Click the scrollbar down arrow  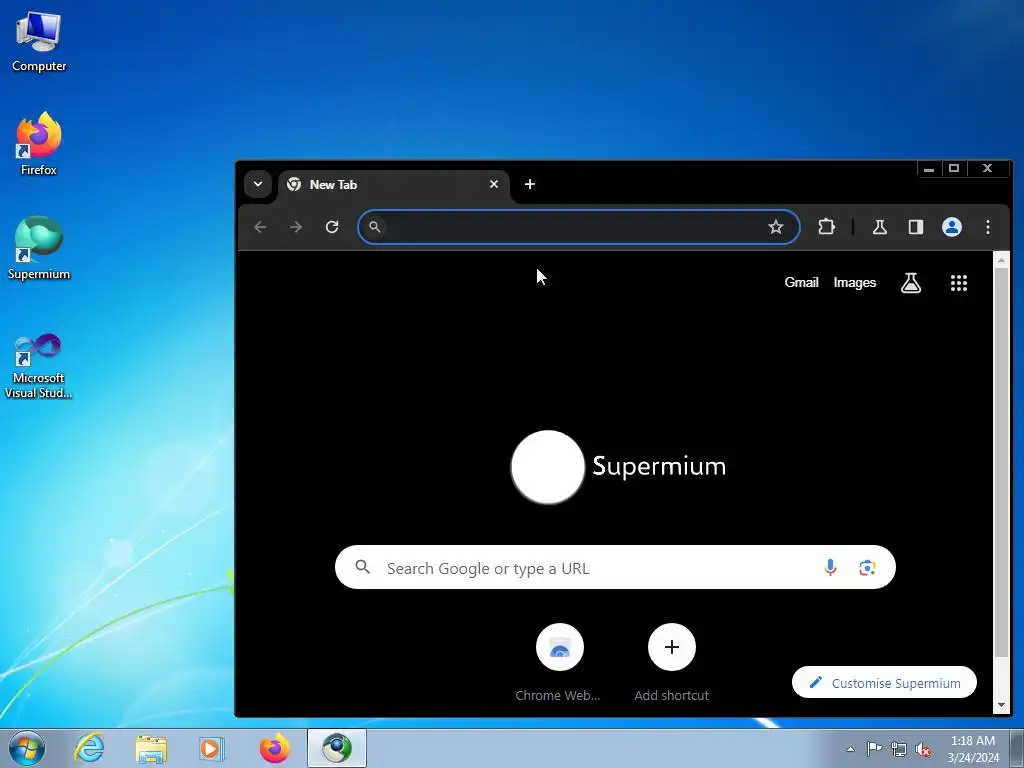(x=1001, y=705)
